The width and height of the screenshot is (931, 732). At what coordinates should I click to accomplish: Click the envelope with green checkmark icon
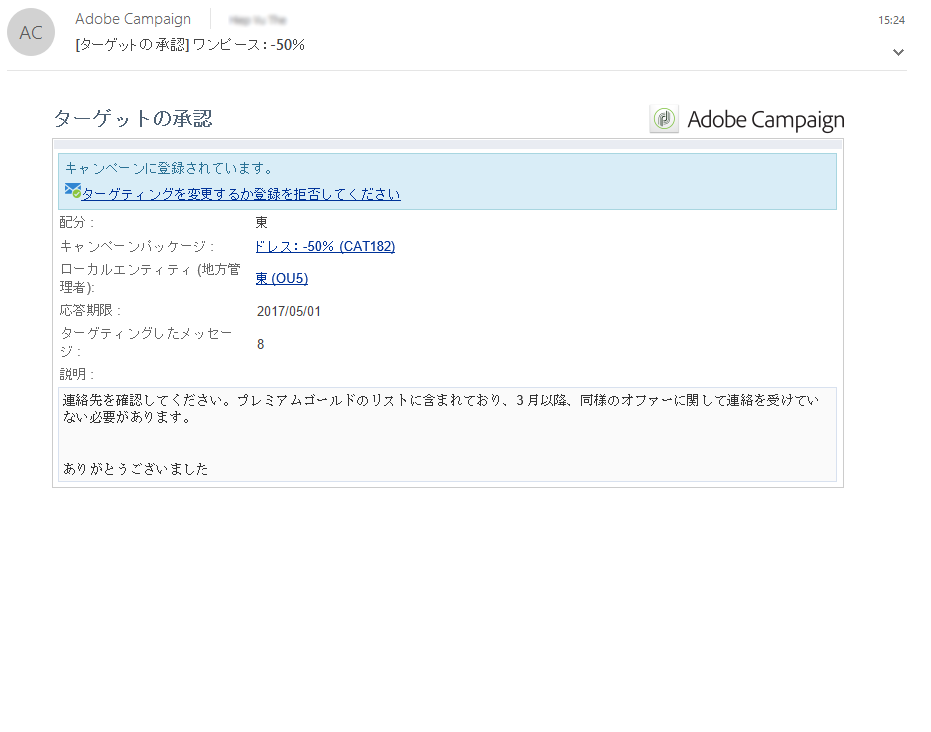pos(72,191)
